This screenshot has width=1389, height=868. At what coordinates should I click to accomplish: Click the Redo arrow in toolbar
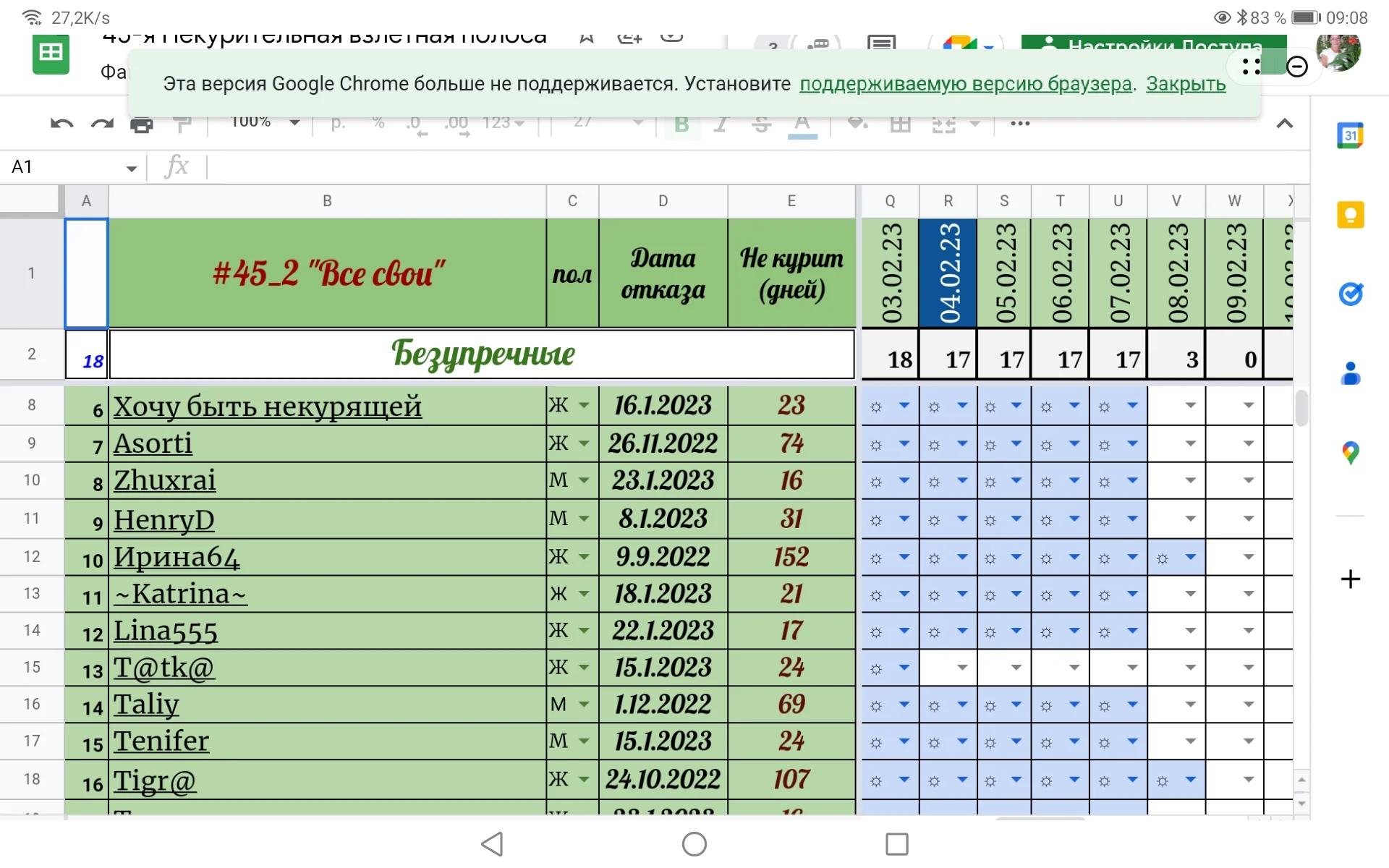[x=102, y=124]
